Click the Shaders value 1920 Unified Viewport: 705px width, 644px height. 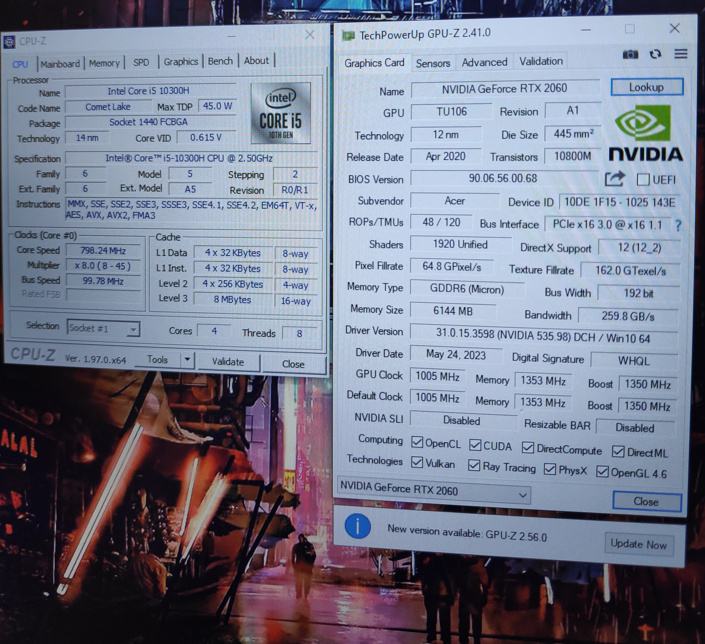tap(460, 244)
